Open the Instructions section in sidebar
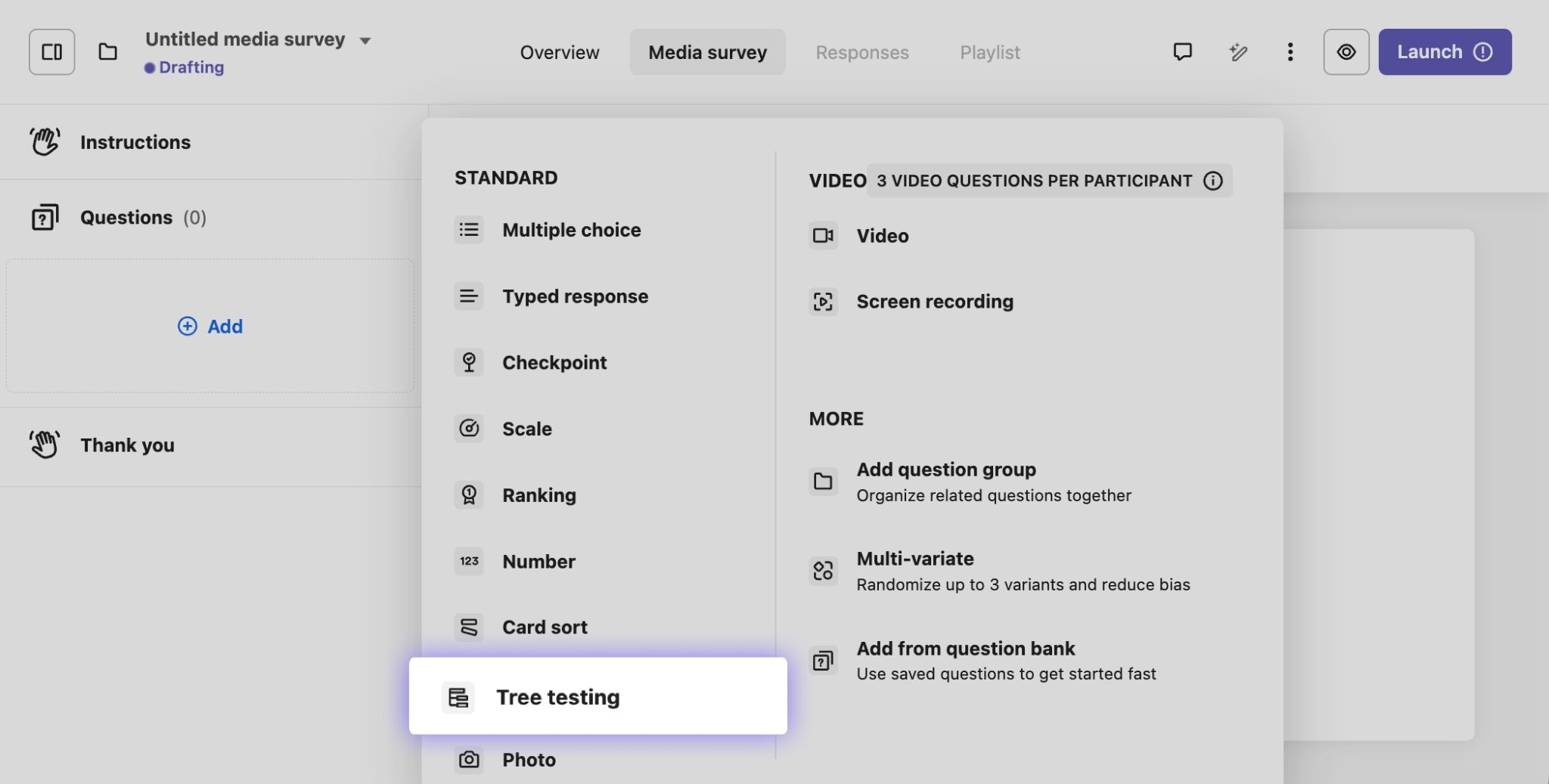This screenshot has width=1549, height=784. click(135, 142)
